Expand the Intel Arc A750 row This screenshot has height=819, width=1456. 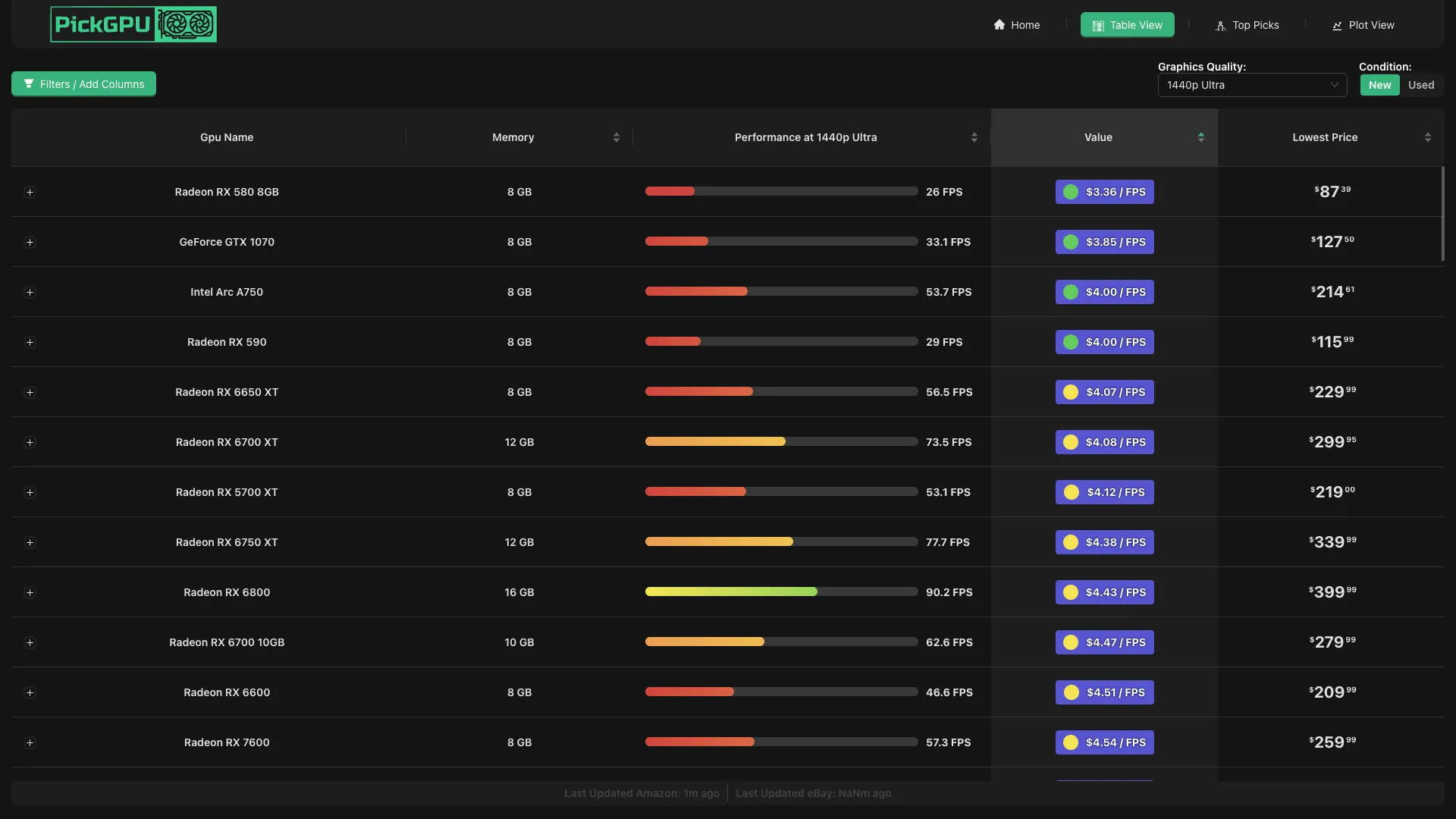click(30, 292)
